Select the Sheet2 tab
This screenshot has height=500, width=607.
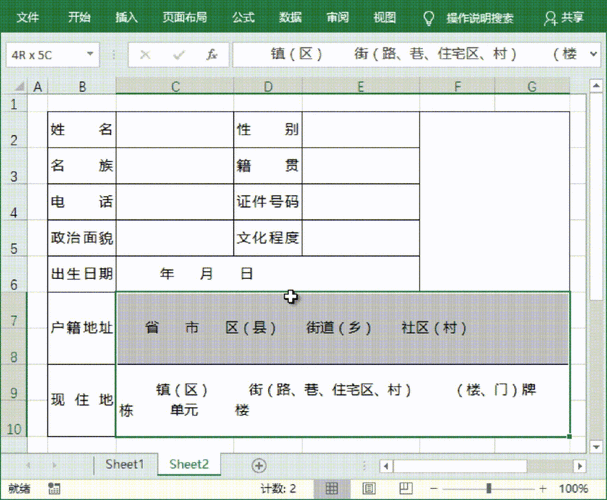189,464
